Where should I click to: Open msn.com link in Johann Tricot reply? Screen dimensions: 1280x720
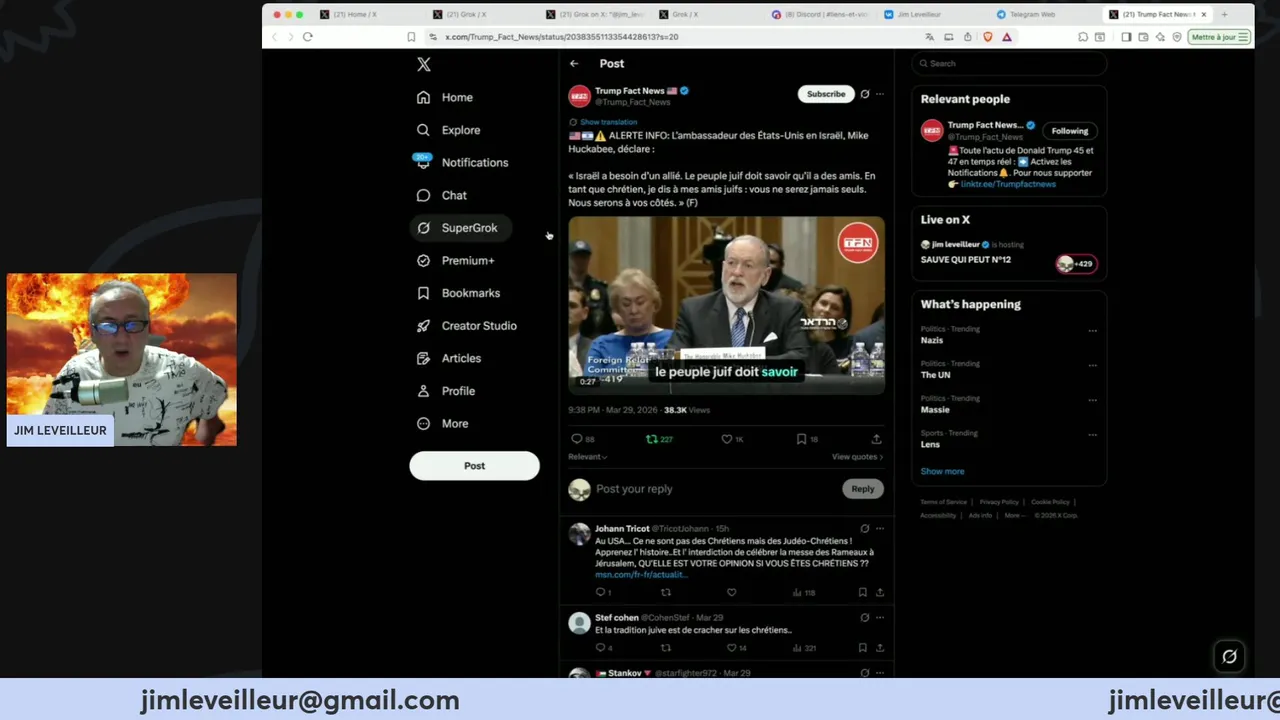pos(641,575)
